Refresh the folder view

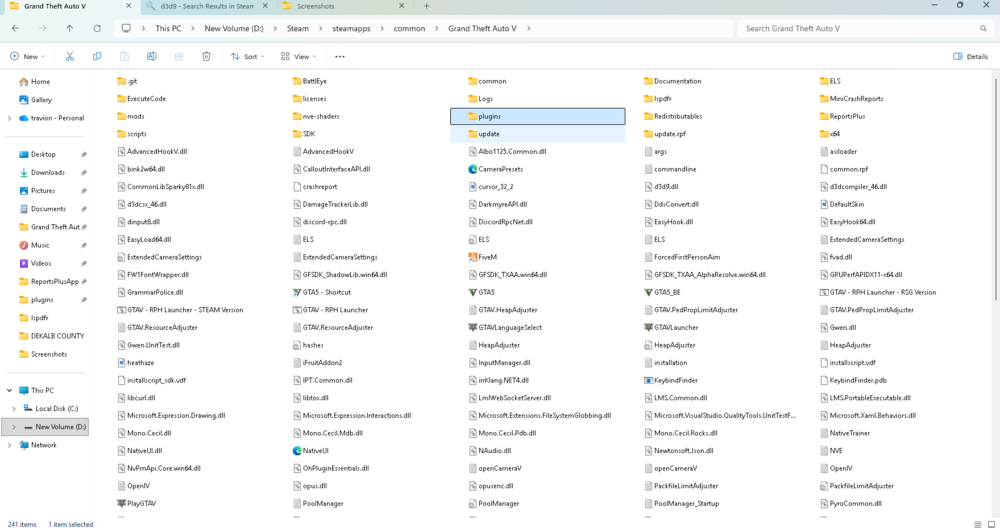(x=97, y=28)
